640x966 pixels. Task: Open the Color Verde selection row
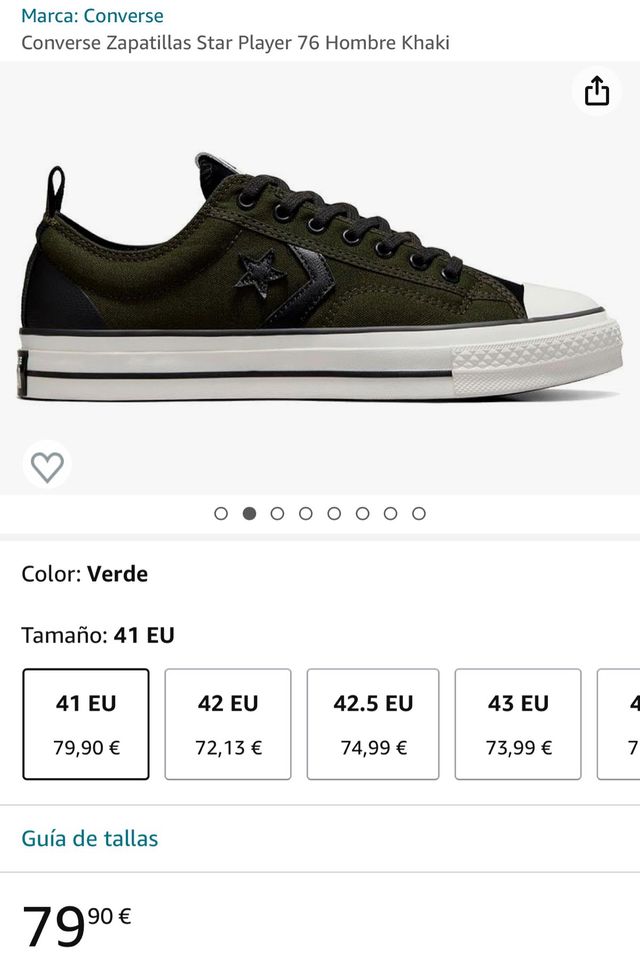tap(83, 574)
